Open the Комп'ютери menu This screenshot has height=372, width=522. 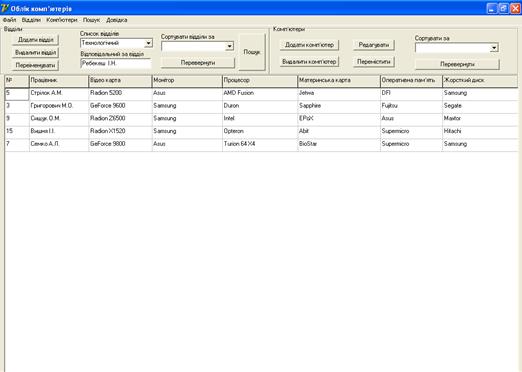pos(62,20)
